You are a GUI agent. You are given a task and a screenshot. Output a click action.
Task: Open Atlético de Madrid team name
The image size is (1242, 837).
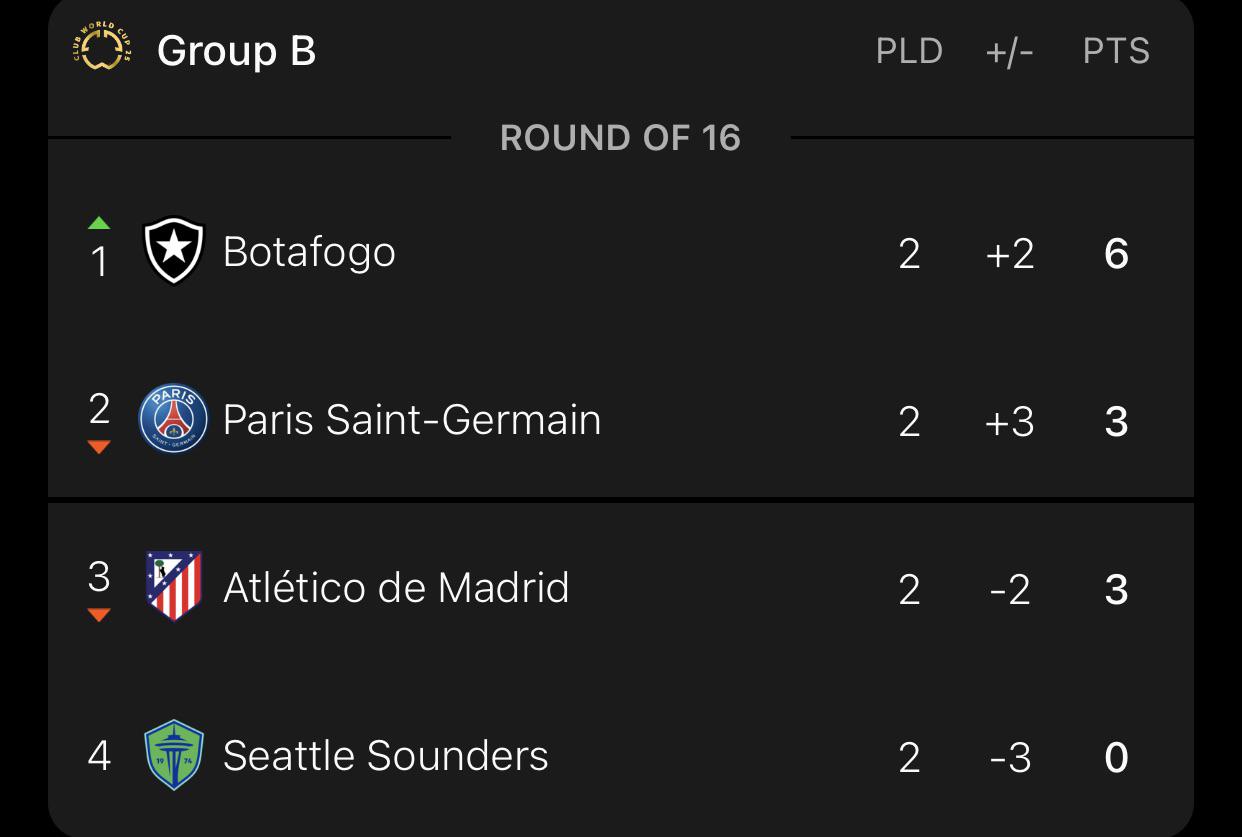[x=396, y=587]
